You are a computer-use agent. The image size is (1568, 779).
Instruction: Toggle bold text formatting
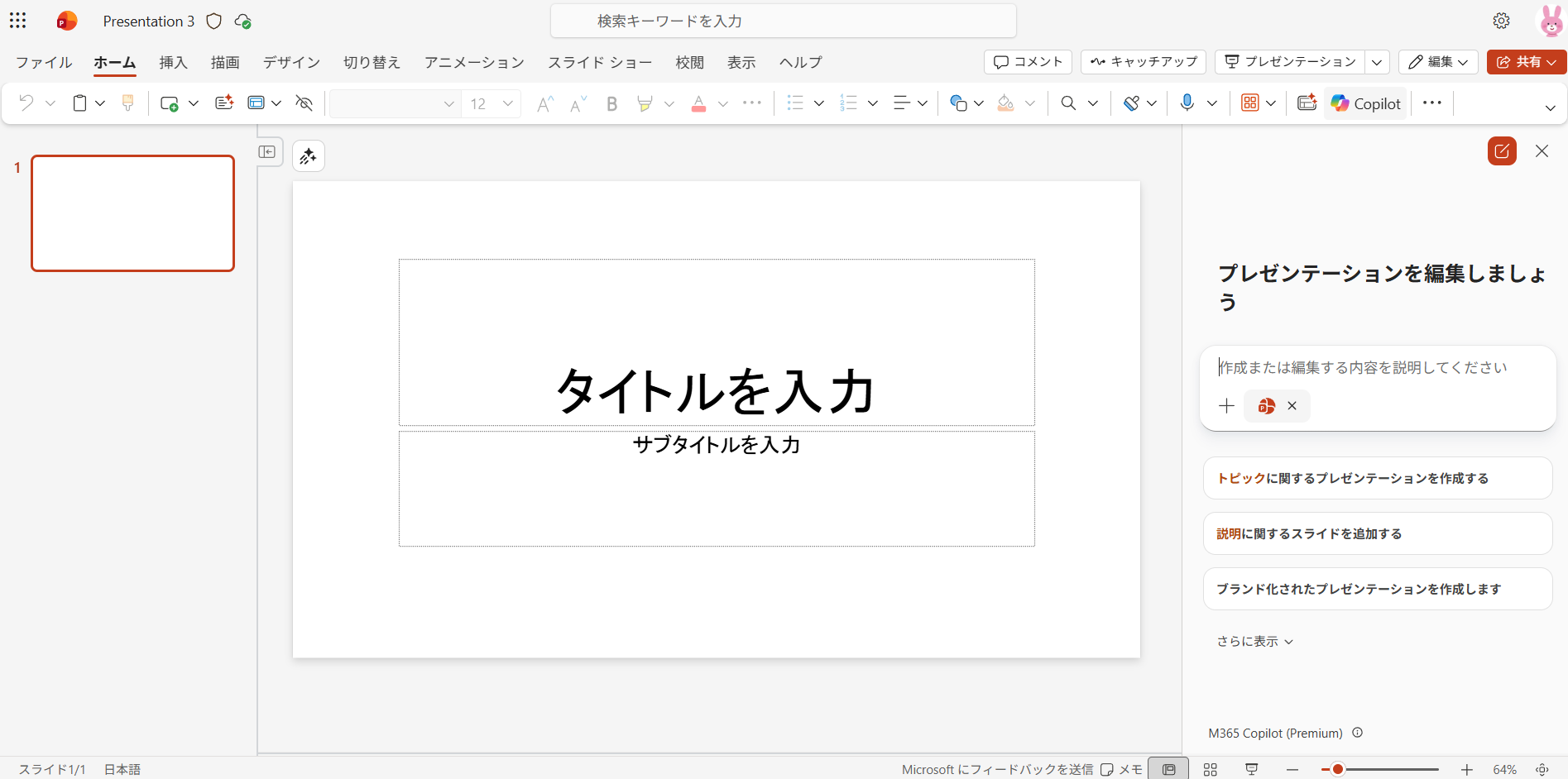[611, 103]
